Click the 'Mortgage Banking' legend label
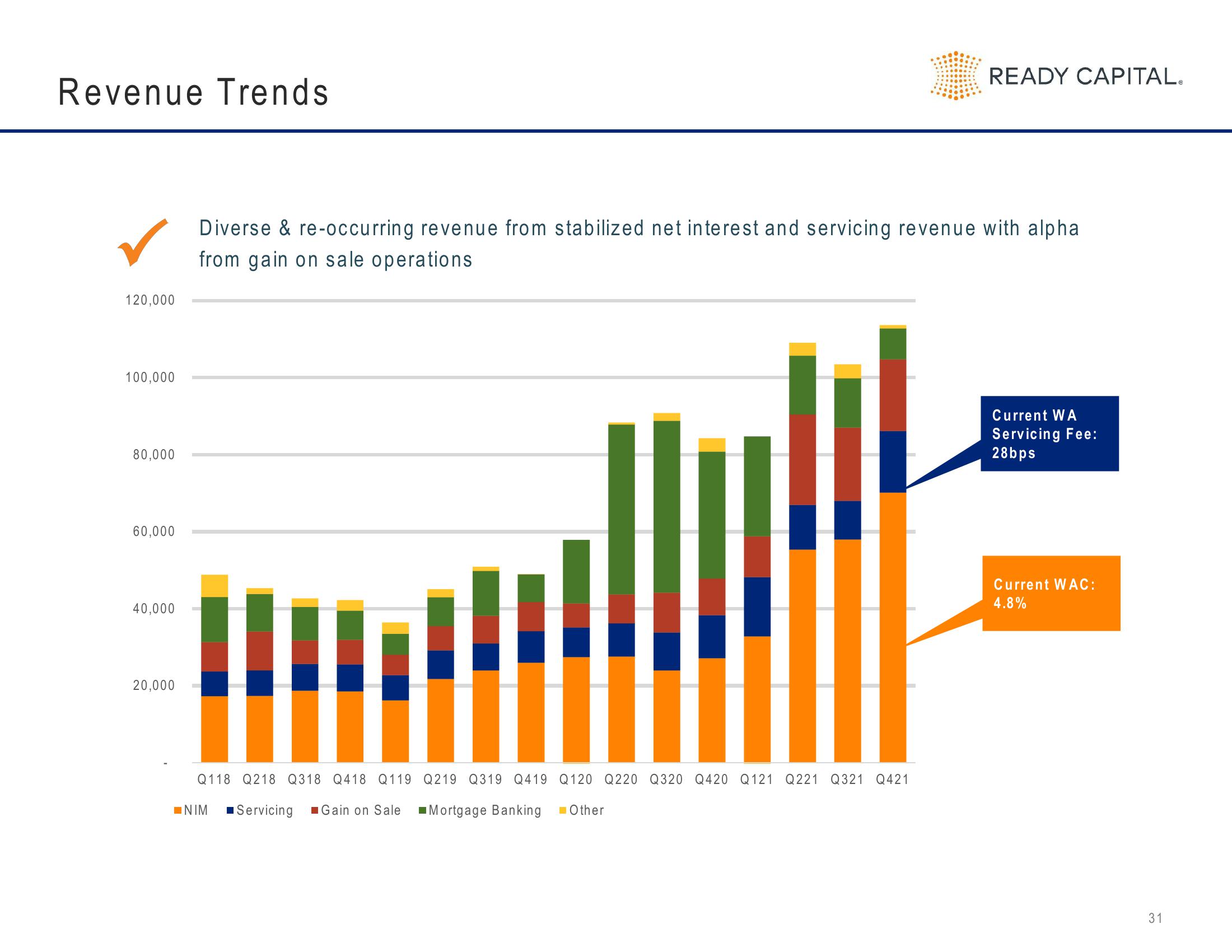 tap(485, 810)
